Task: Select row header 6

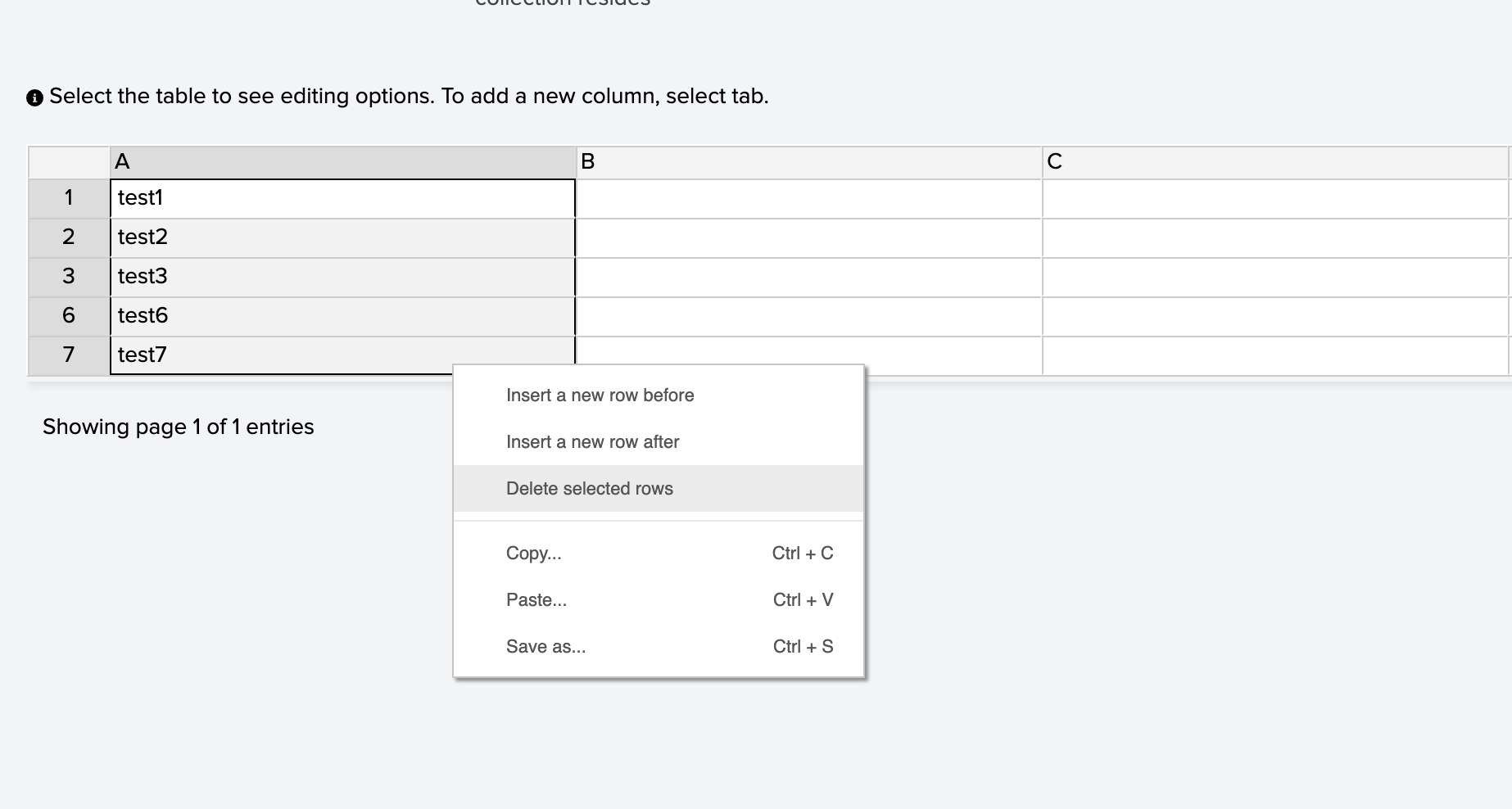Action: [x=69, y=315]
